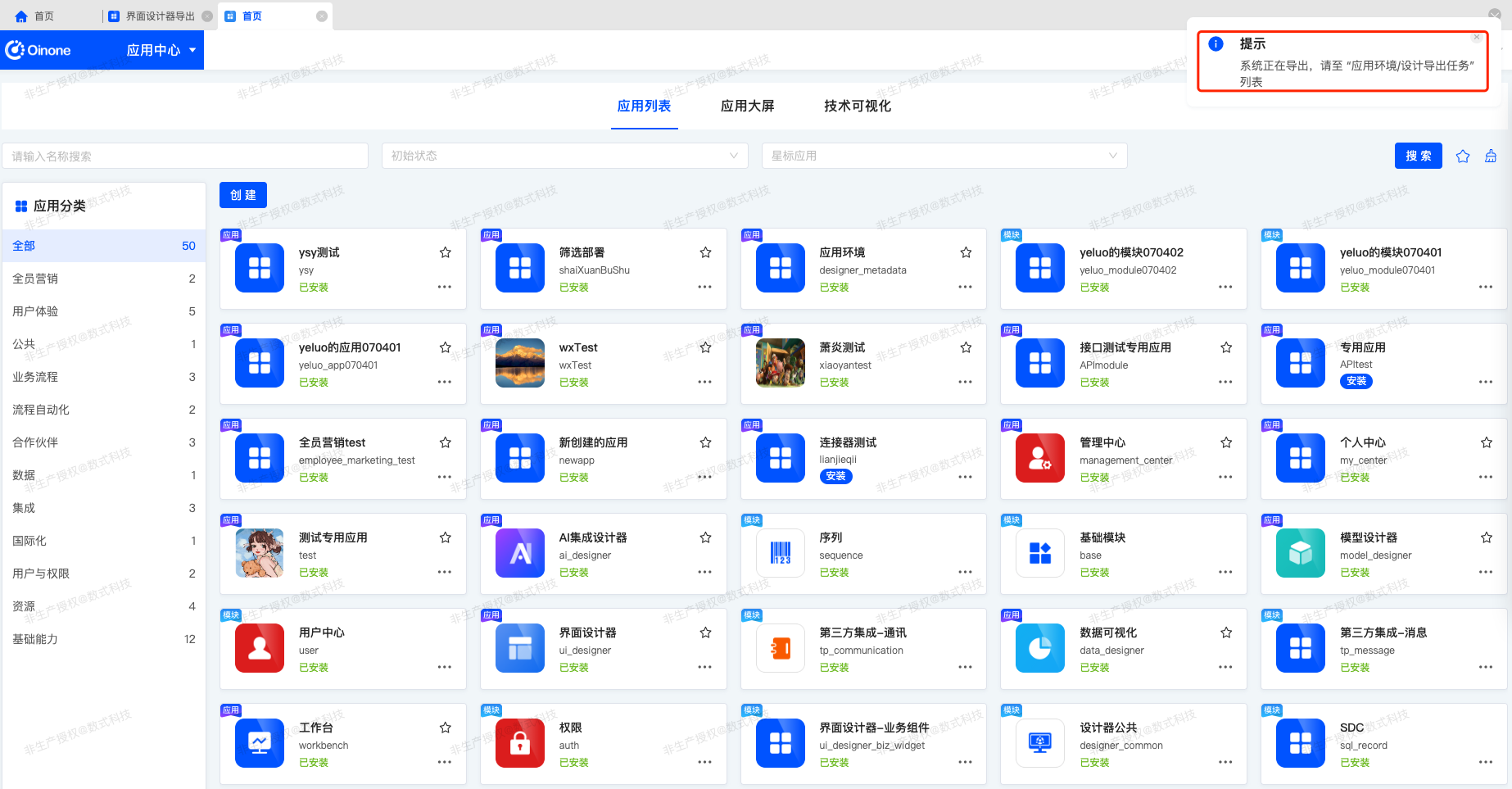Open the 初始状态 status dropdown

[x=565, y=156]
